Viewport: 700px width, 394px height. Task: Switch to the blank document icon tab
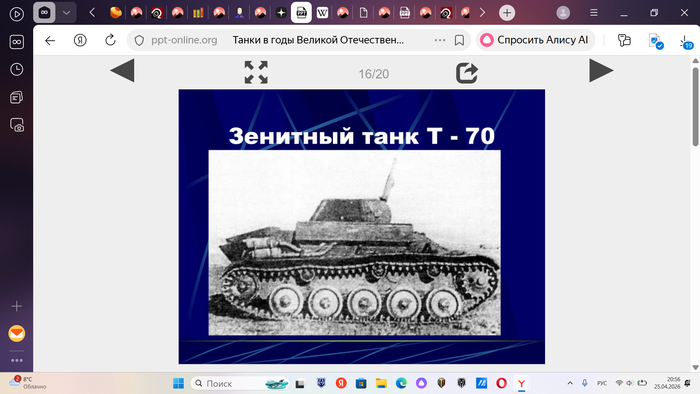pyautogui.click(x=363, y=13)
